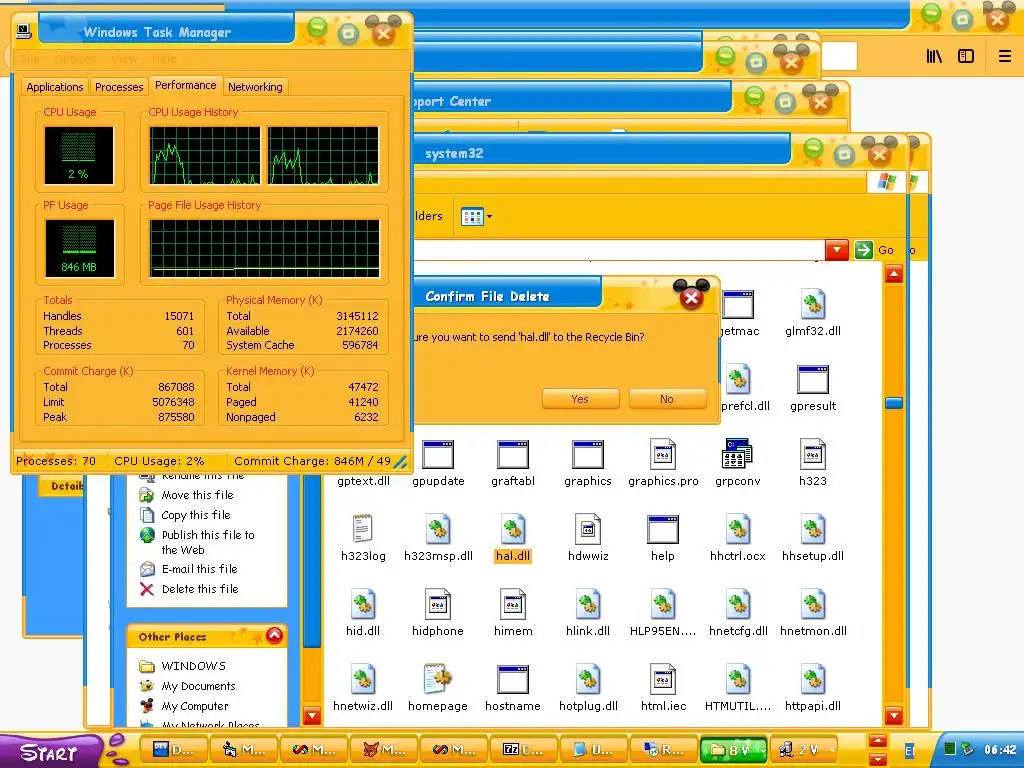Select the homepage file icon

[x=438, y=679]
